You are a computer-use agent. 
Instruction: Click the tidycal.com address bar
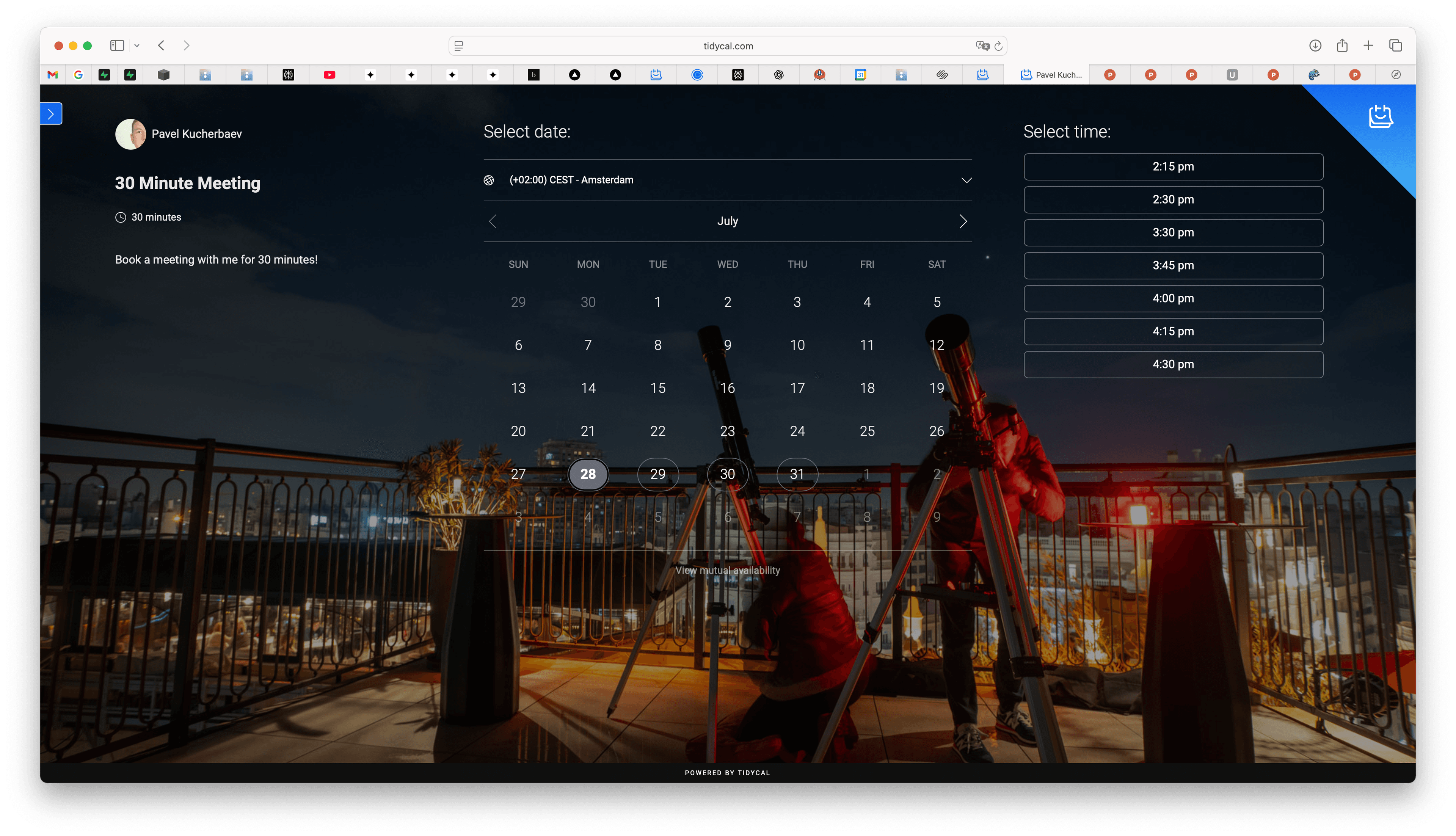727,46
